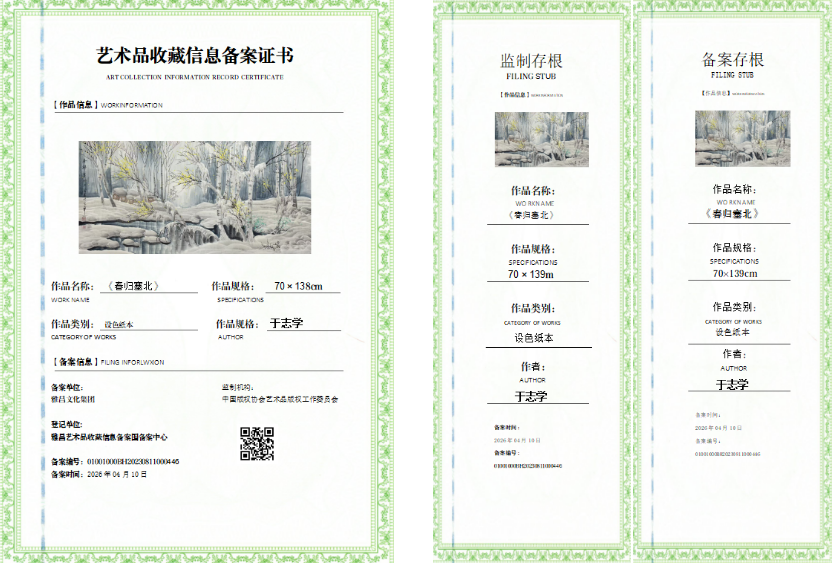Click the 作品类别 label in the 备案存根 stub
Screen dimensions: 833x563
click(734, 307)
